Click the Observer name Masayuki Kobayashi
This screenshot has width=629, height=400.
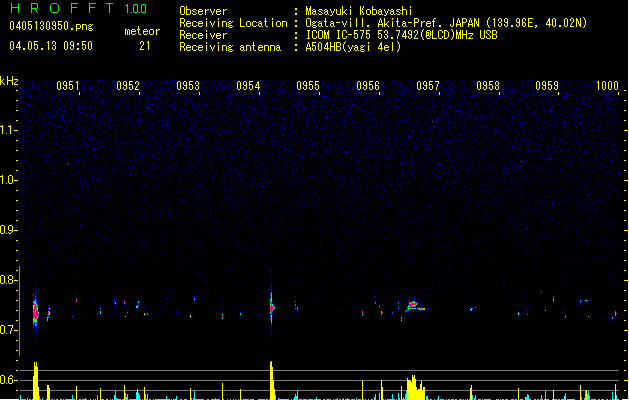coord(359,11)
